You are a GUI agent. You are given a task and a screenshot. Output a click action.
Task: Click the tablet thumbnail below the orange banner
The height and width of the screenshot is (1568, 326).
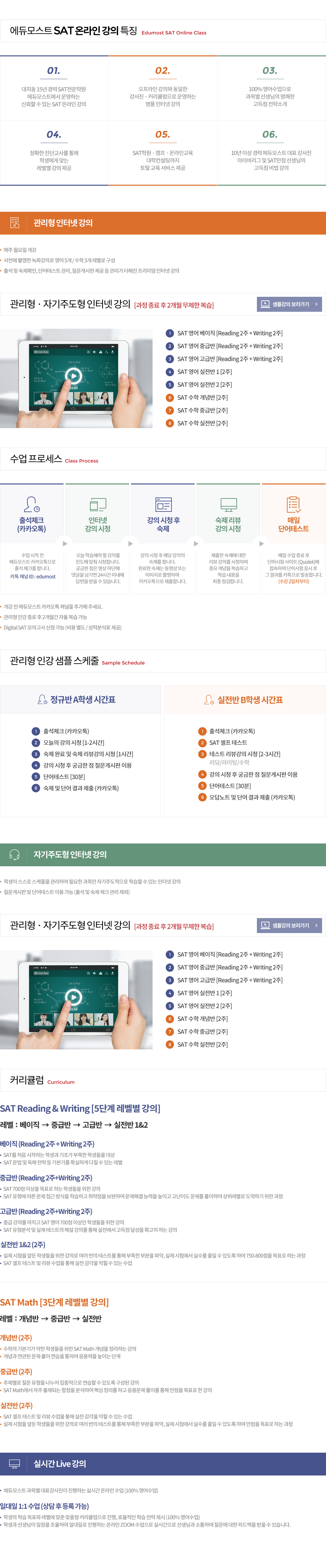click(x=76, y=378)
